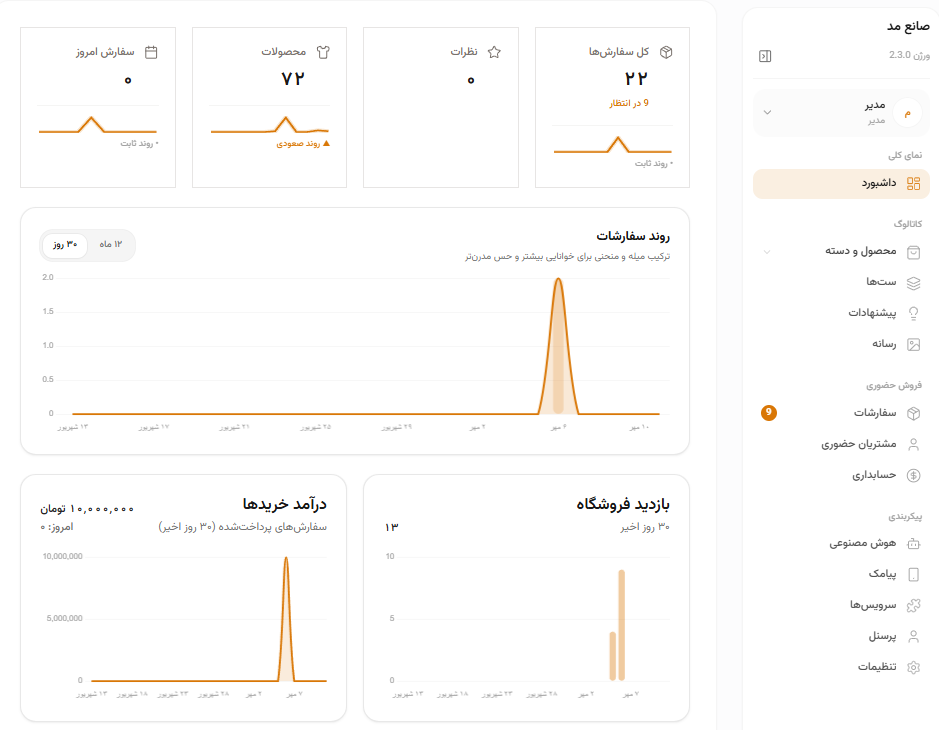
Task: Click the tallest bar in بازدید فروشگاه chart
Action: coord(622,625)
